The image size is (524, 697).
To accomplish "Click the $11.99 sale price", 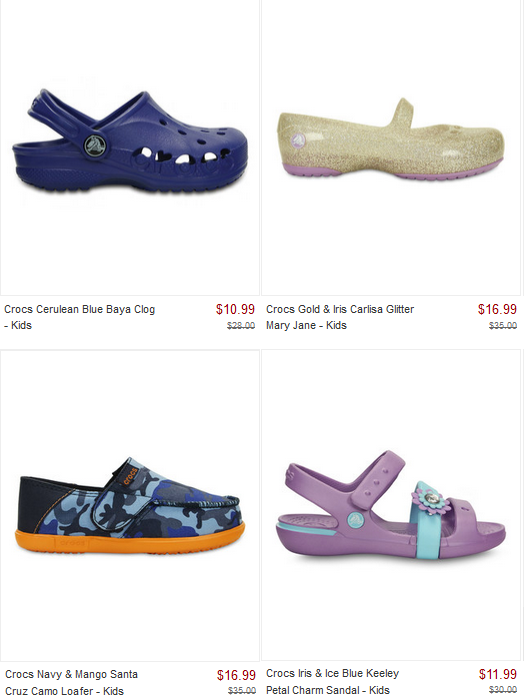I will point(497,674).
